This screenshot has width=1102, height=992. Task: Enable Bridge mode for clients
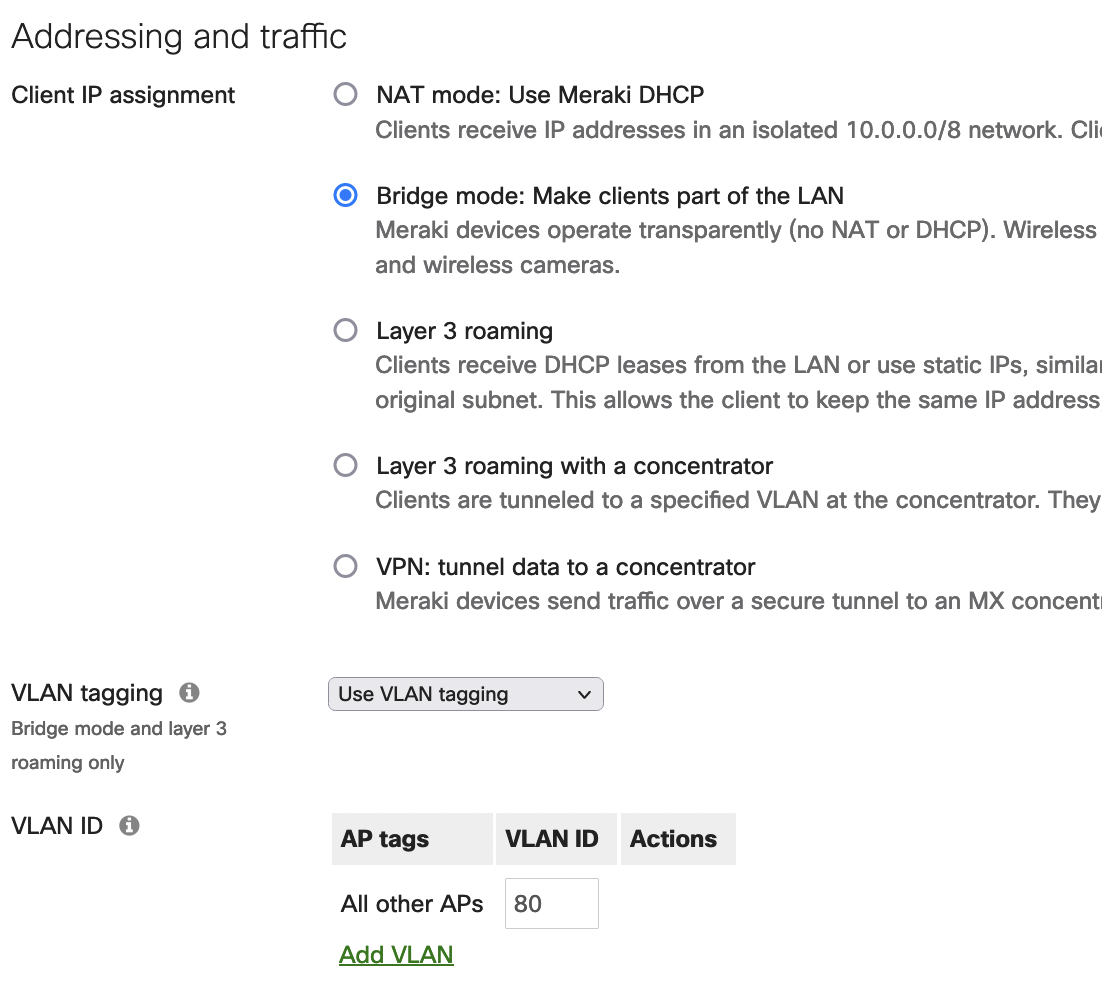tap(345, 195)
